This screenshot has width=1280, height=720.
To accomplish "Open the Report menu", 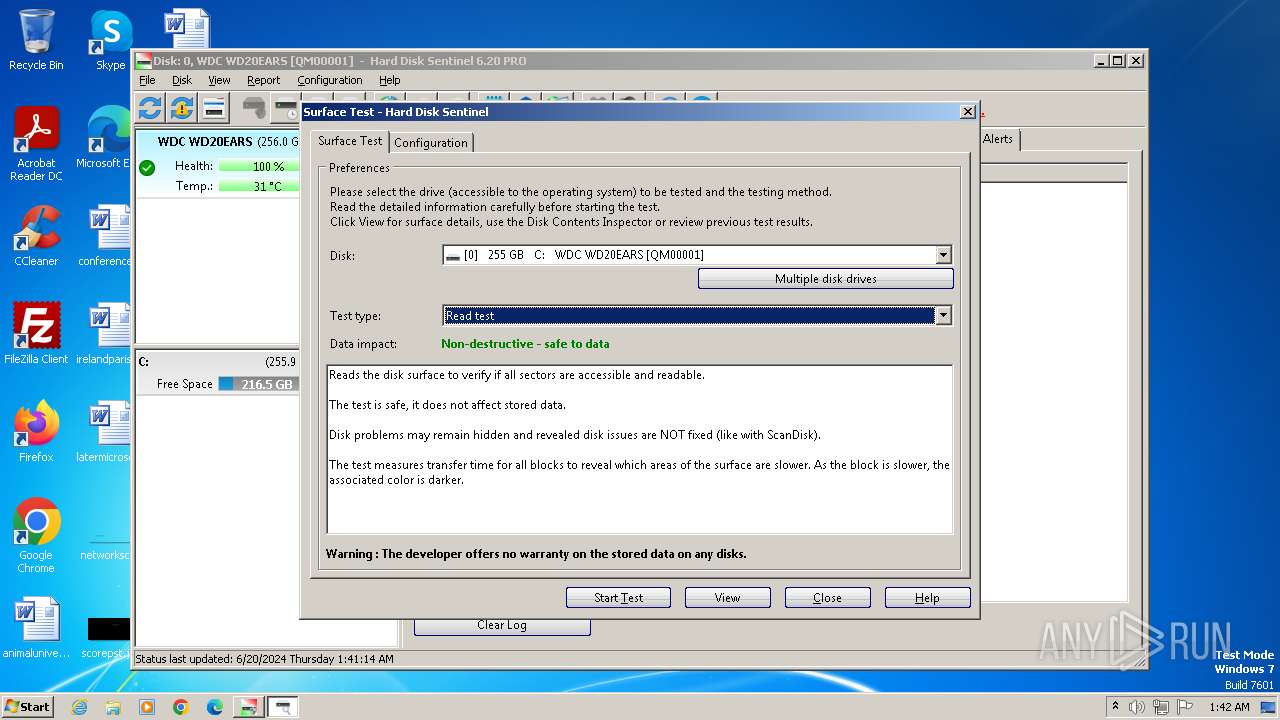I will point(263,80).
